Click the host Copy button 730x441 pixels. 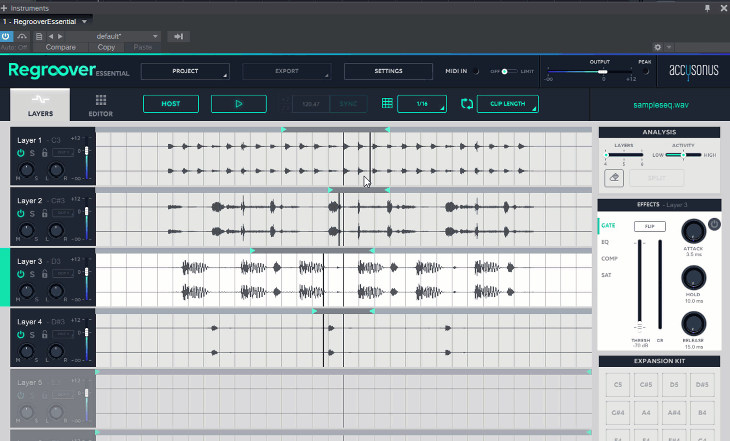(106, 47)
